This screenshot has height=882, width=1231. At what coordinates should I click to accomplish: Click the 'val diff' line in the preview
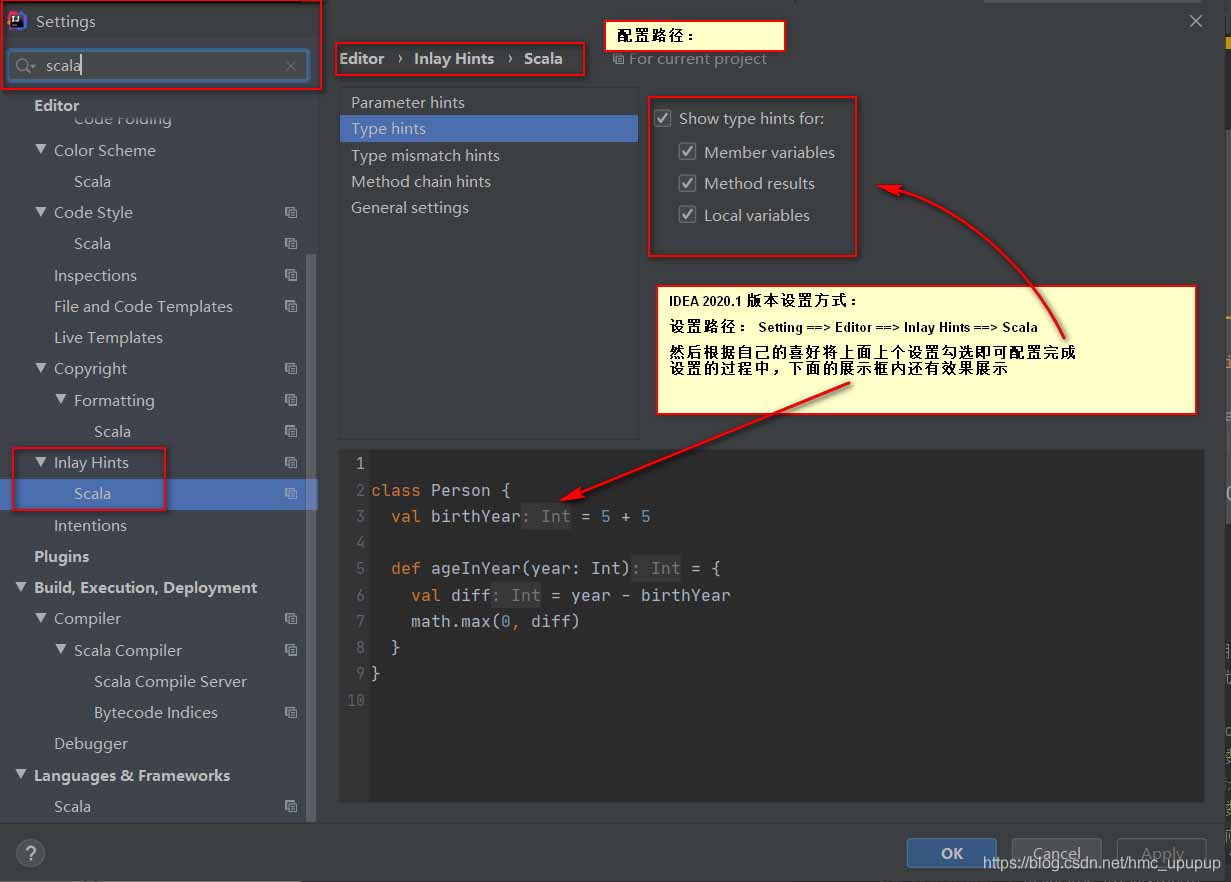(x=571, y=595)
